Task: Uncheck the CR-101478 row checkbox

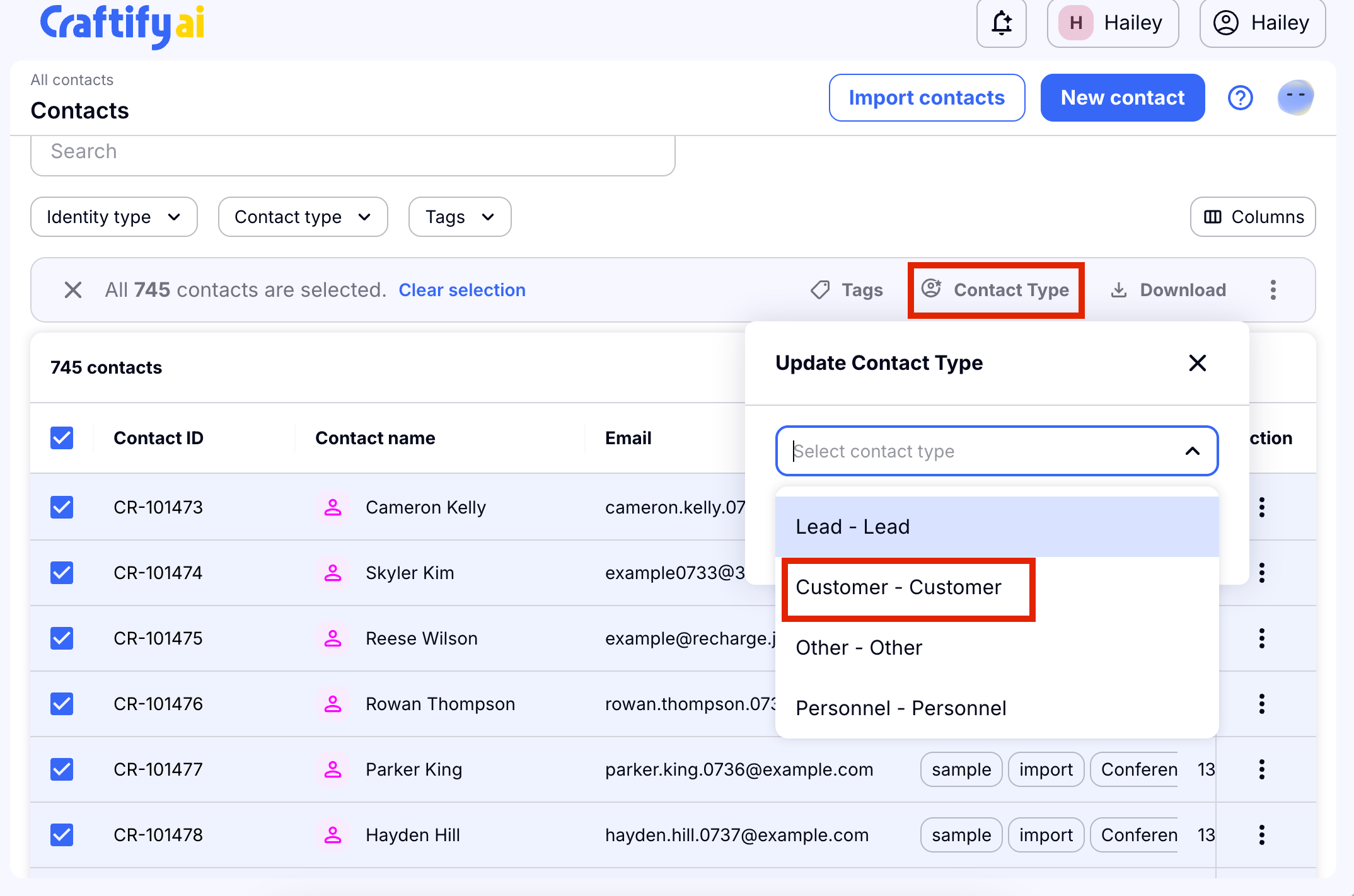Action: (62, 835)
